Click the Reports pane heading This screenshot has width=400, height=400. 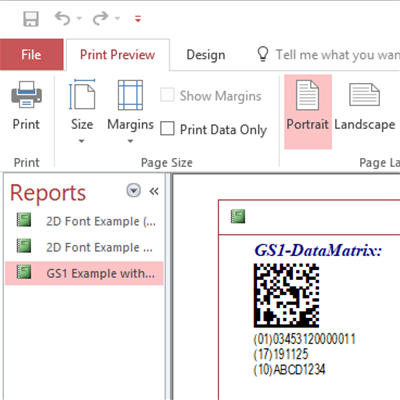point(48,193)
